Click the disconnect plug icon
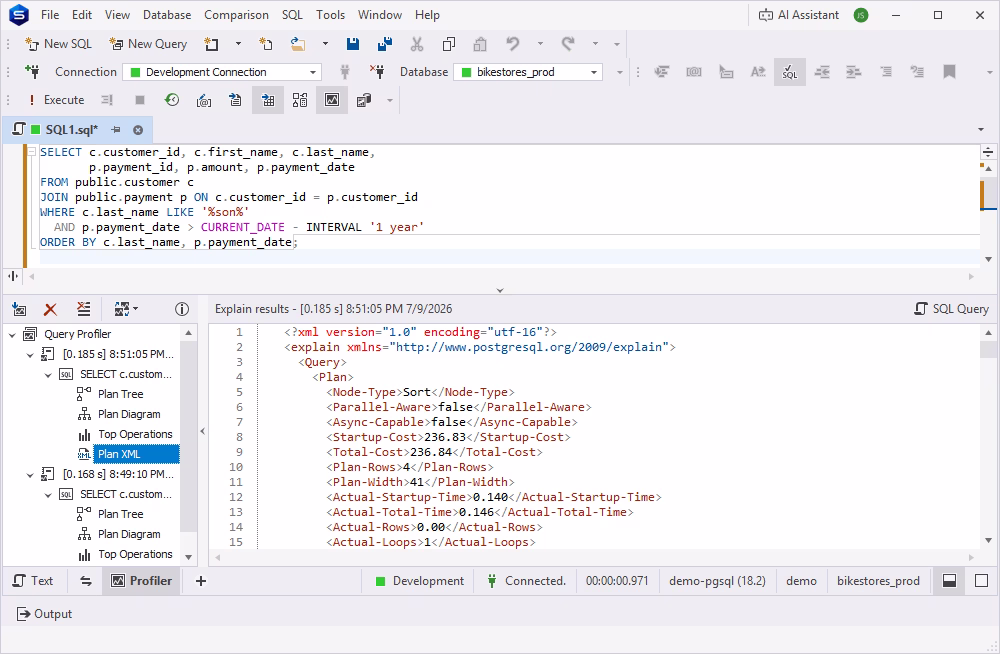The image size is (1000, 654). (x=378, y=71)
